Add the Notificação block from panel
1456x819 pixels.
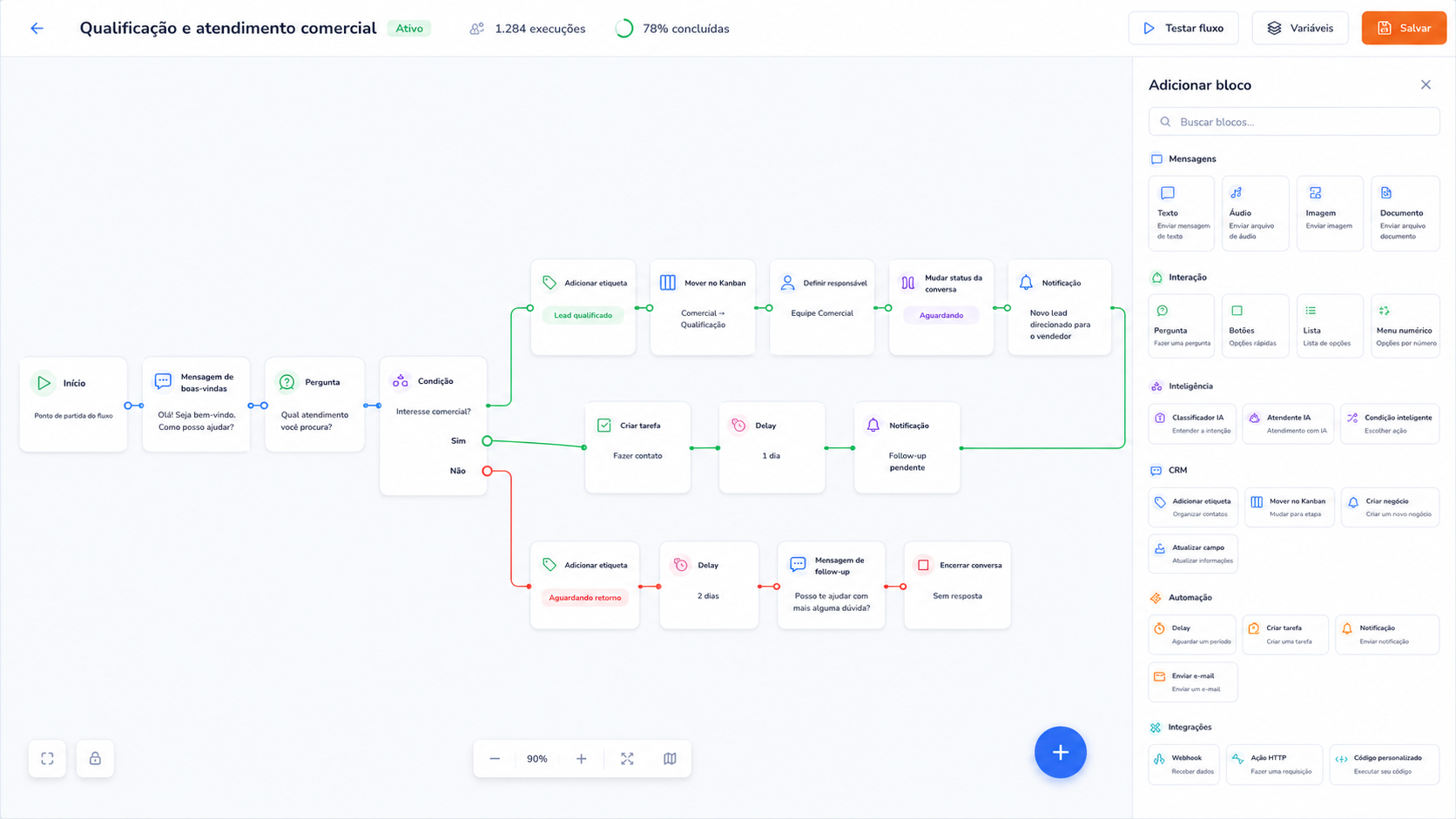tap(1387, 634)
